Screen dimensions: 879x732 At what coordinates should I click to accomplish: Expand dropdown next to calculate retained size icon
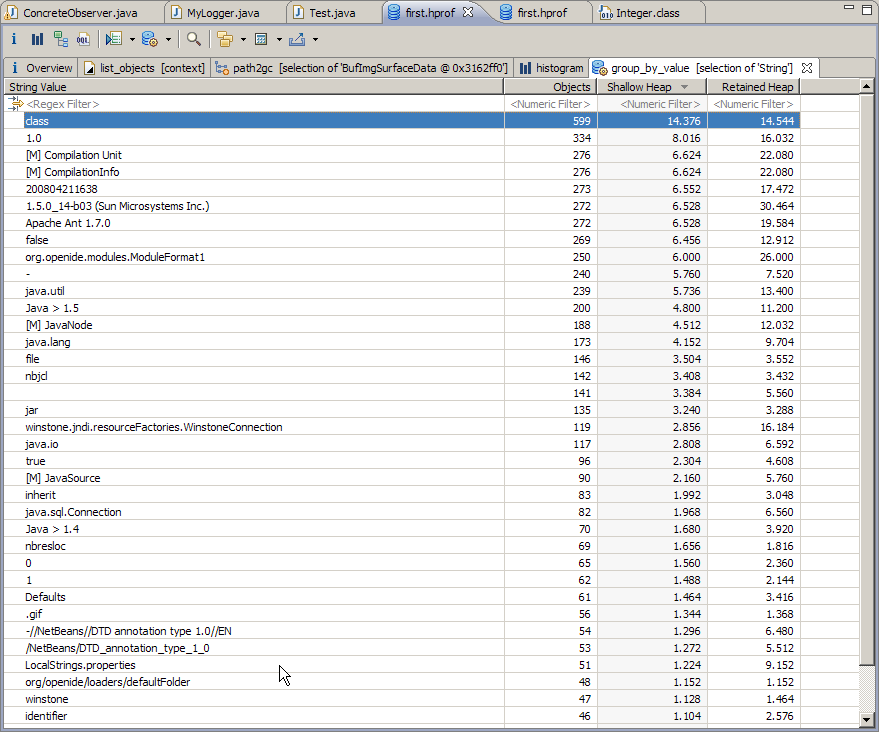tap(279, 39)
